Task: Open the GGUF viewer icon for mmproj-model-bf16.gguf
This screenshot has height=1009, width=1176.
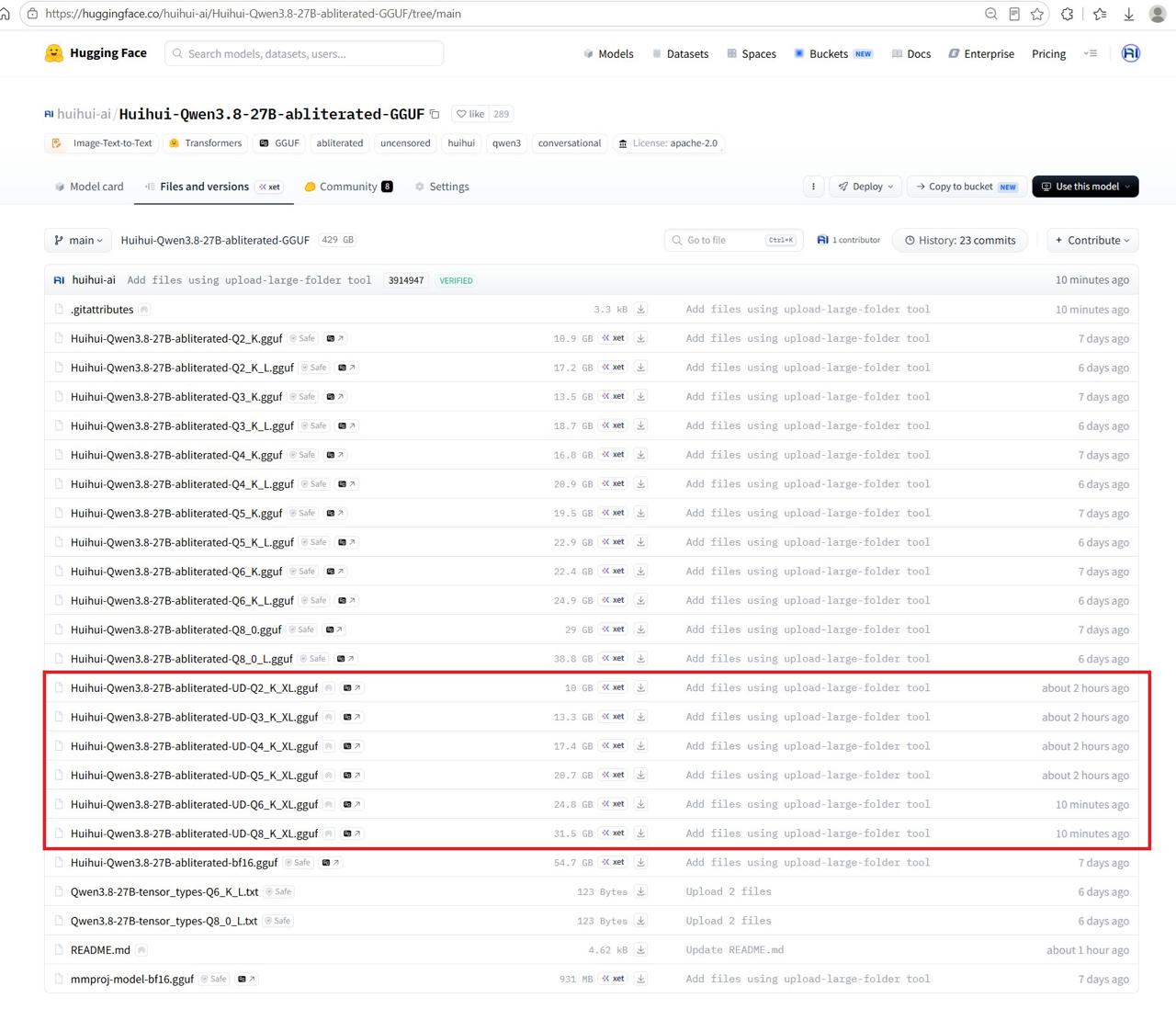Action: point(246,979)
